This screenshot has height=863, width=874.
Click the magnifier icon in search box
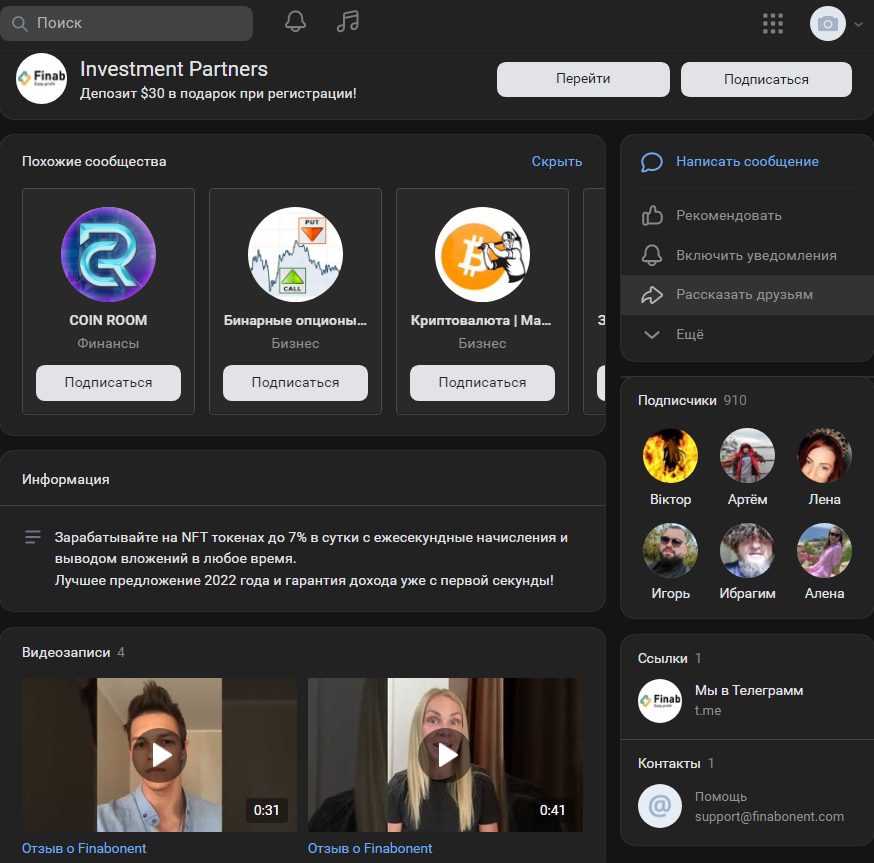[x=20, y=23]
